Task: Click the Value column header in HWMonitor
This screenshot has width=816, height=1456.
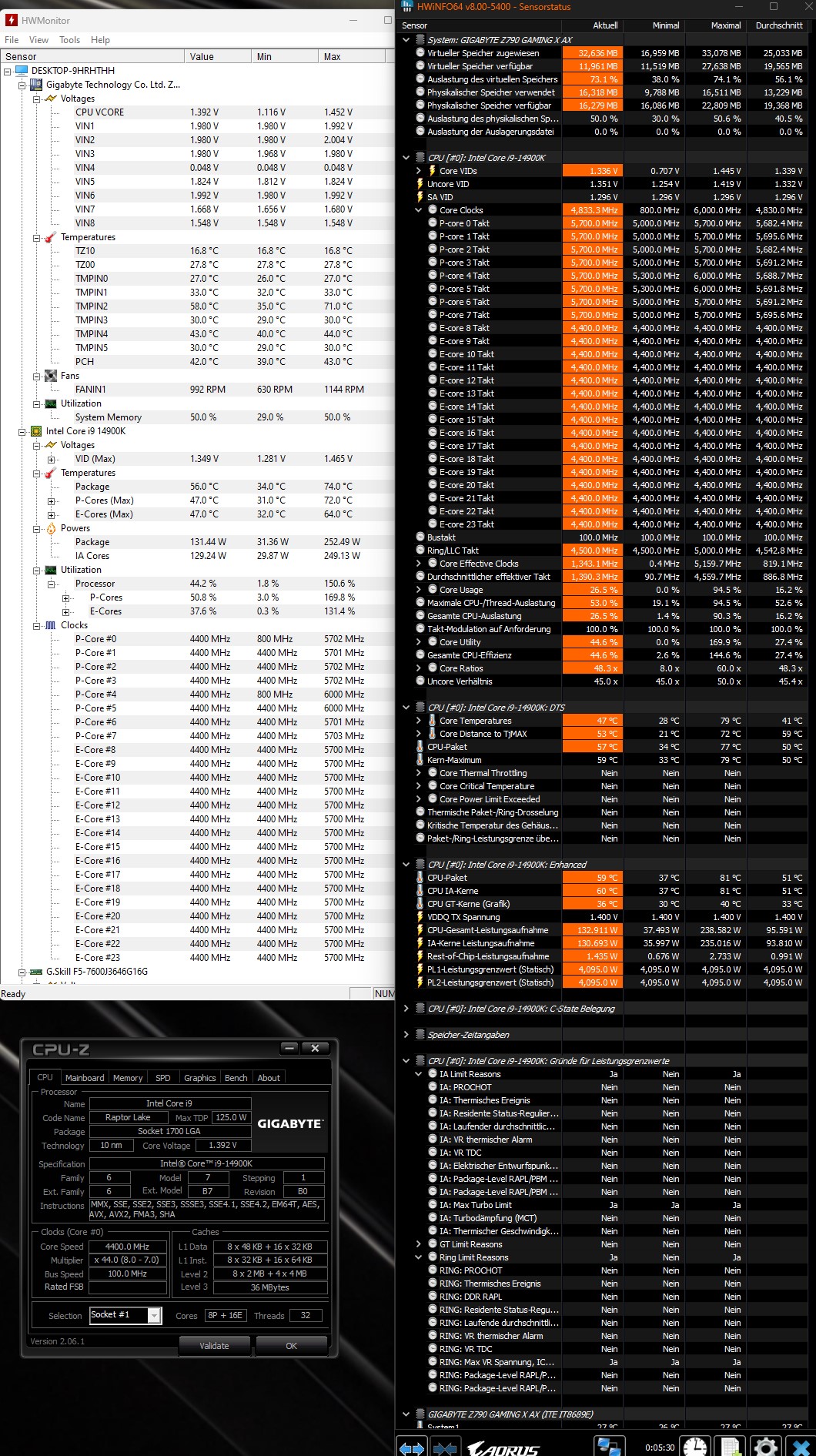Action: coord(218,57)
